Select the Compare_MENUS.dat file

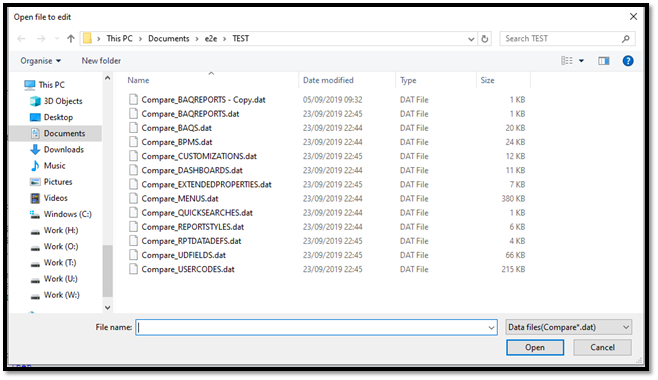(180, 198)
